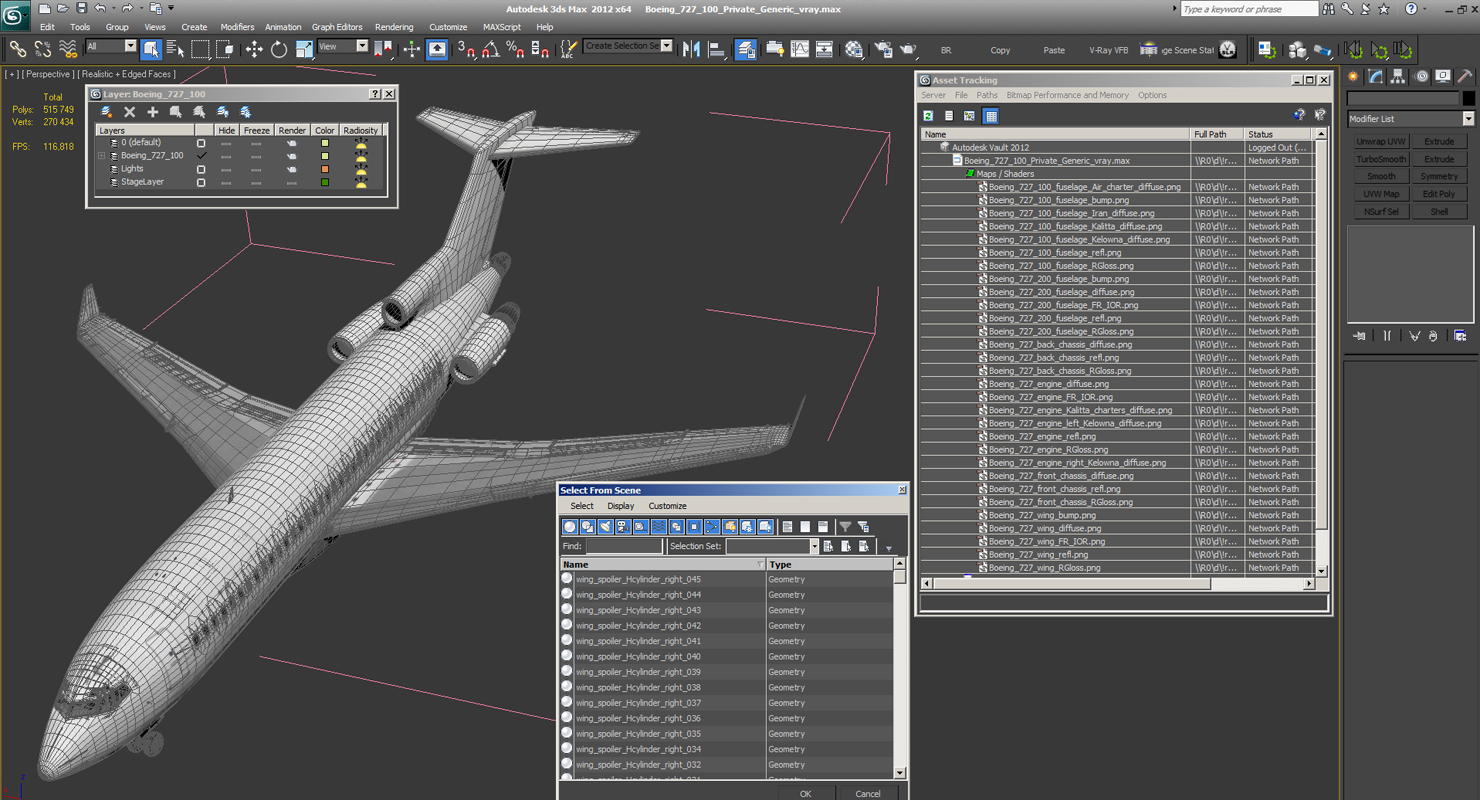
Task: Check the current-layer box for StageLayer
Action: (x=201, y=182)
